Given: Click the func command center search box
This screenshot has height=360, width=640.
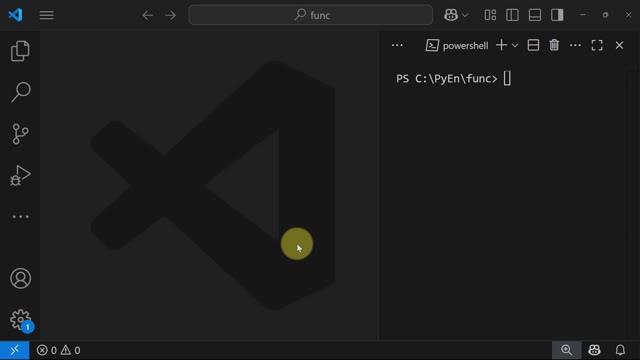Looking at the screenshot, I should point(310,15).
